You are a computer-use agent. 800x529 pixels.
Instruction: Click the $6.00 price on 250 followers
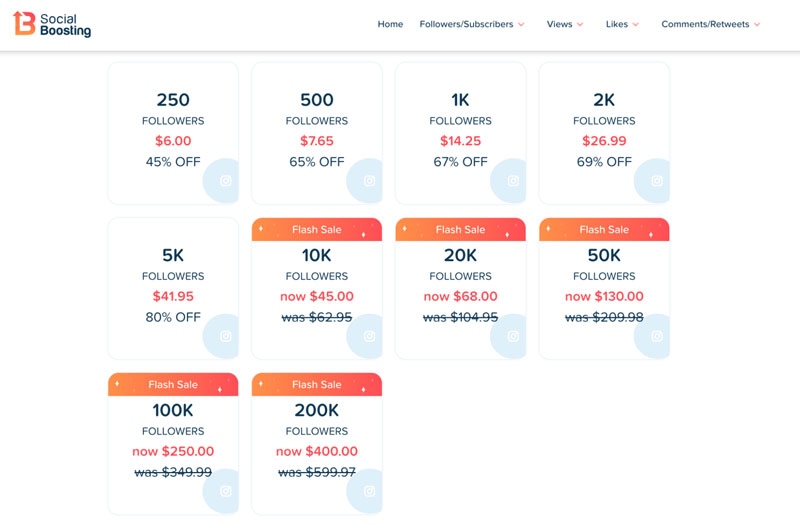tap(172, 141)
